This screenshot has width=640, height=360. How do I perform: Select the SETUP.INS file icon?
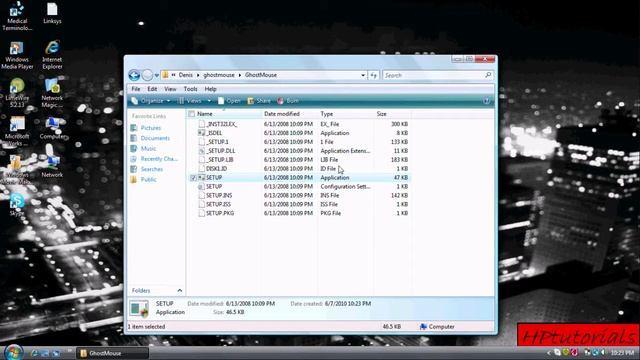202,196
